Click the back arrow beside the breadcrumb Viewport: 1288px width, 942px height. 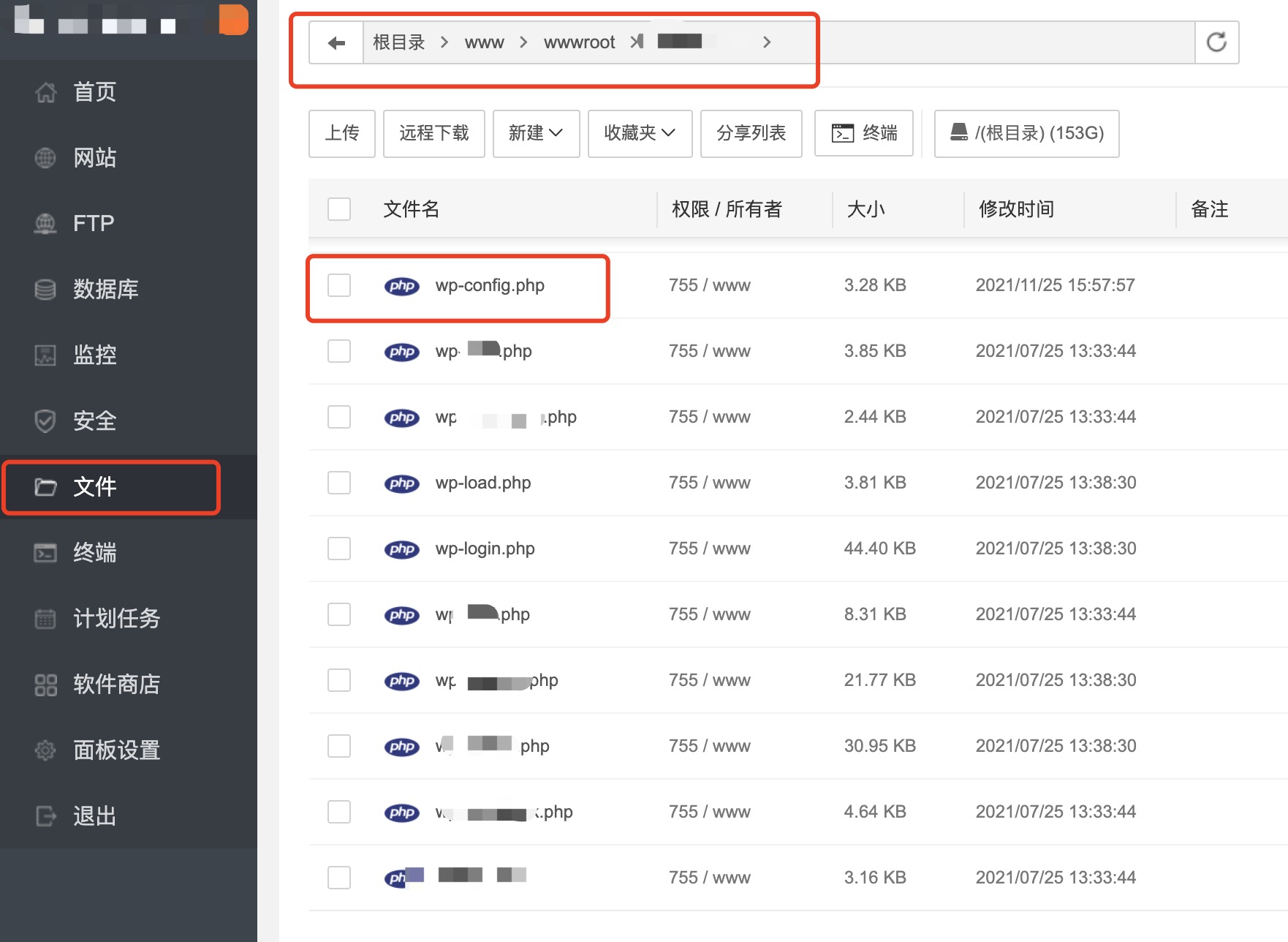[x=335, y=42]
